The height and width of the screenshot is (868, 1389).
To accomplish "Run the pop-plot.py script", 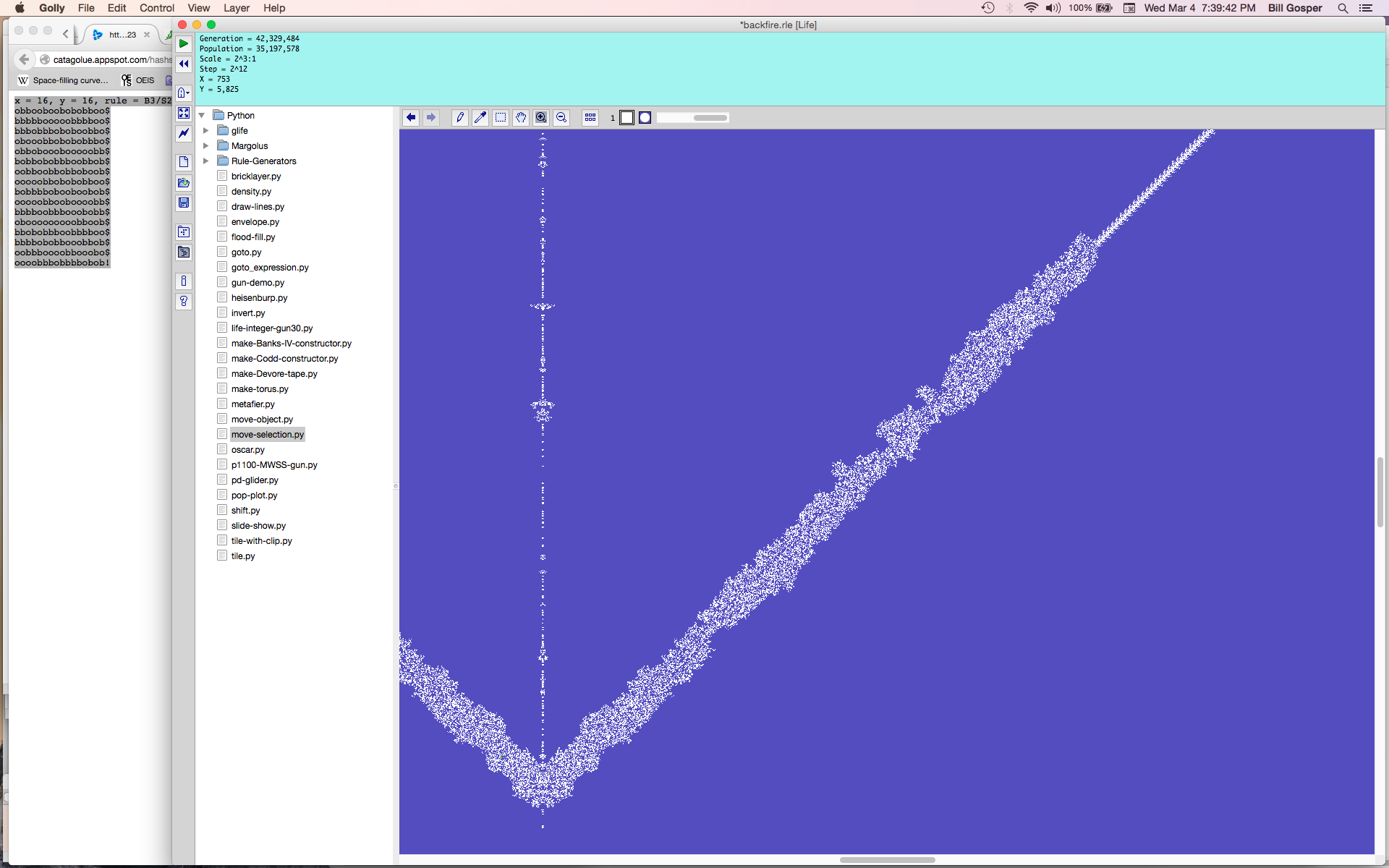I will pos(254,495).
